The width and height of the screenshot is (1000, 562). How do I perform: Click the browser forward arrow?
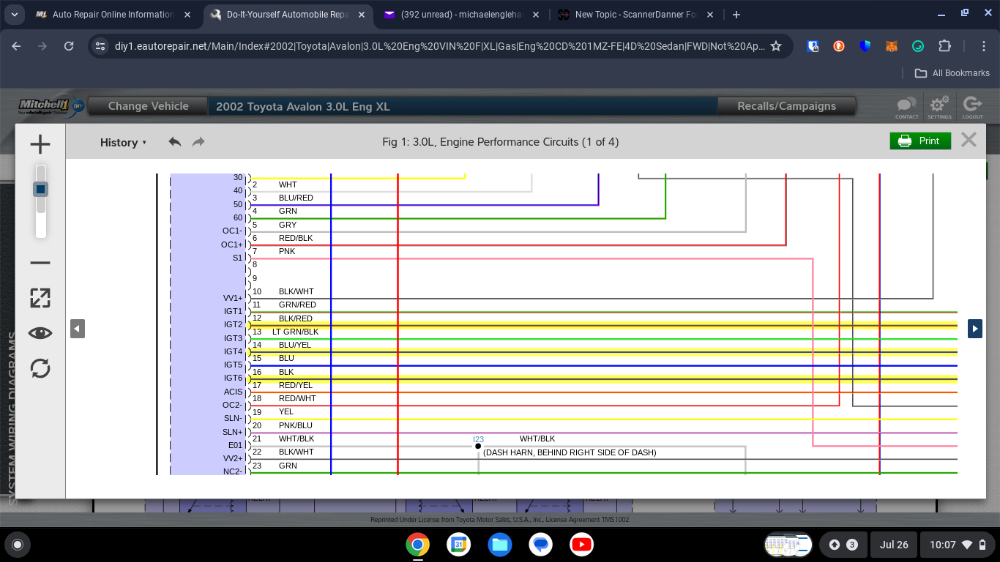[x=42, y=46]
